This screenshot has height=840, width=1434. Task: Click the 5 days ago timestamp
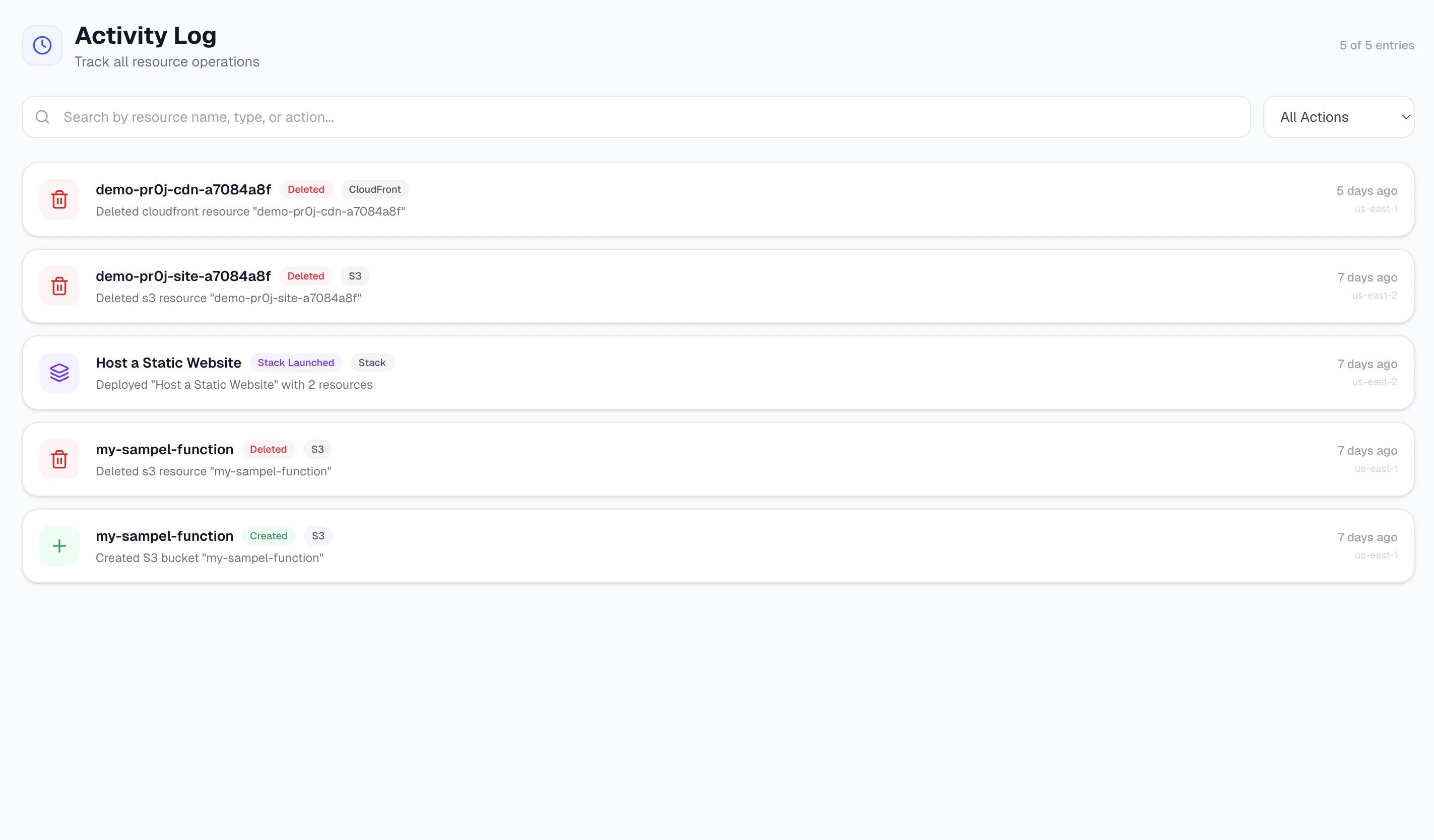(1366, 191)
